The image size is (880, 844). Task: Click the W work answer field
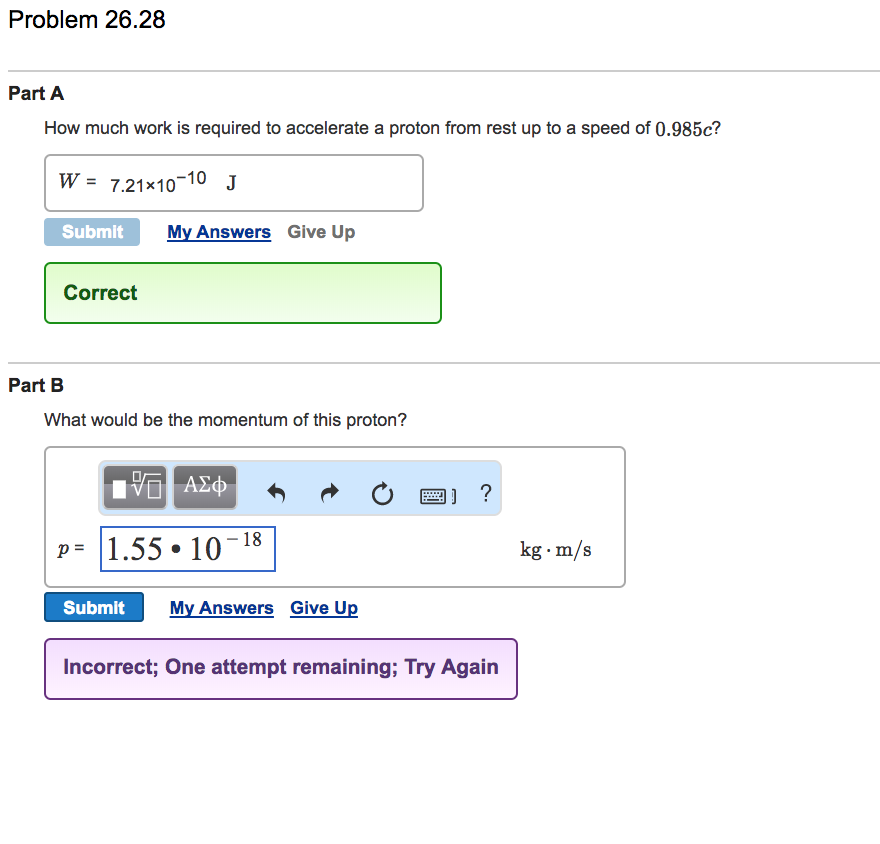click(234, 182)
